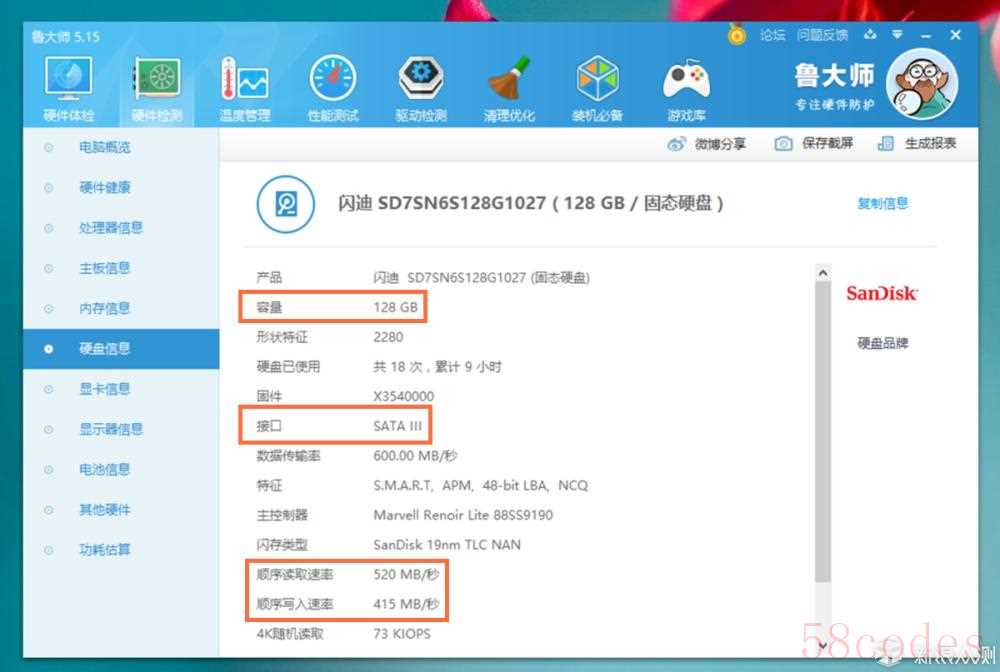Screen dimensions: 1000x672
Task: Open the skin icon beside 问题反馈
Action: pyautogui.click(x=871, y=34)
